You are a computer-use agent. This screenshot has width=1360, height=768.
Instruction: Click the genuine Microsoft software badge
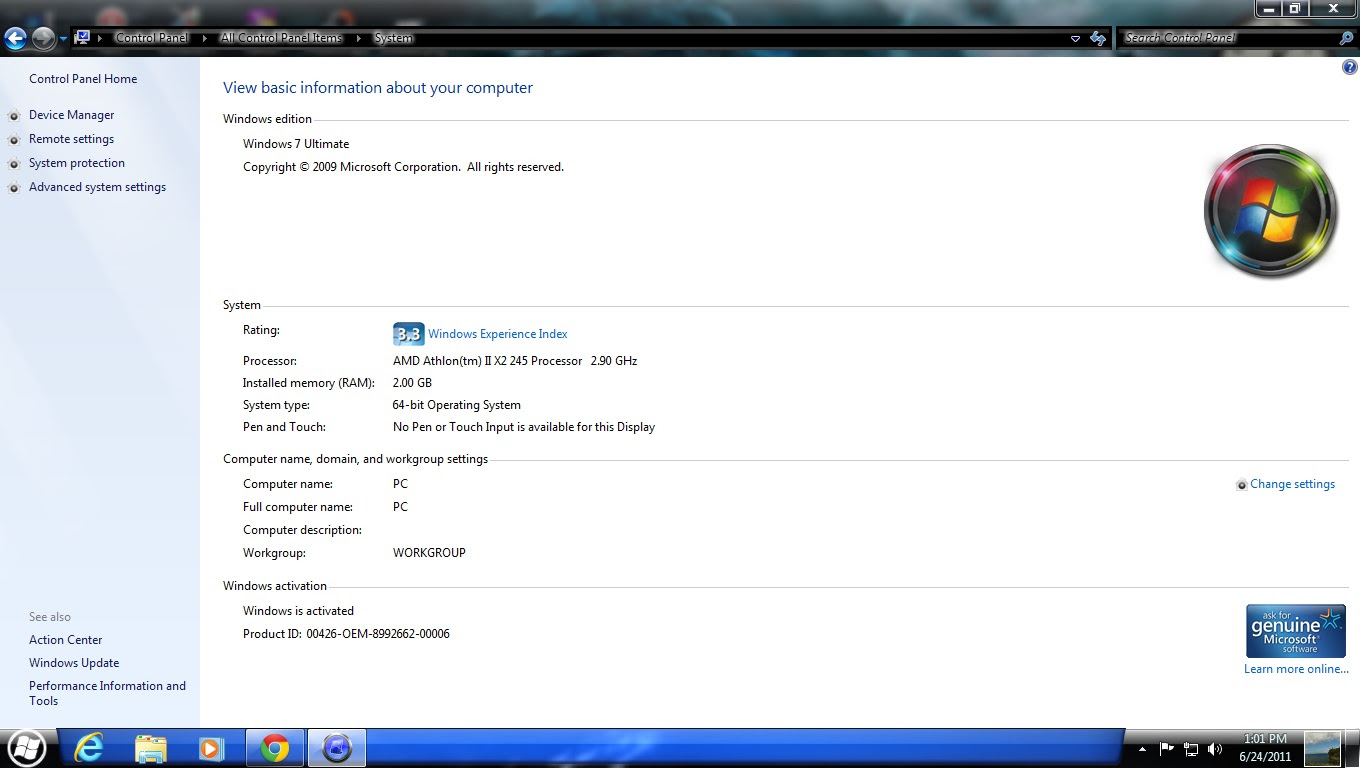[1295, 631]
